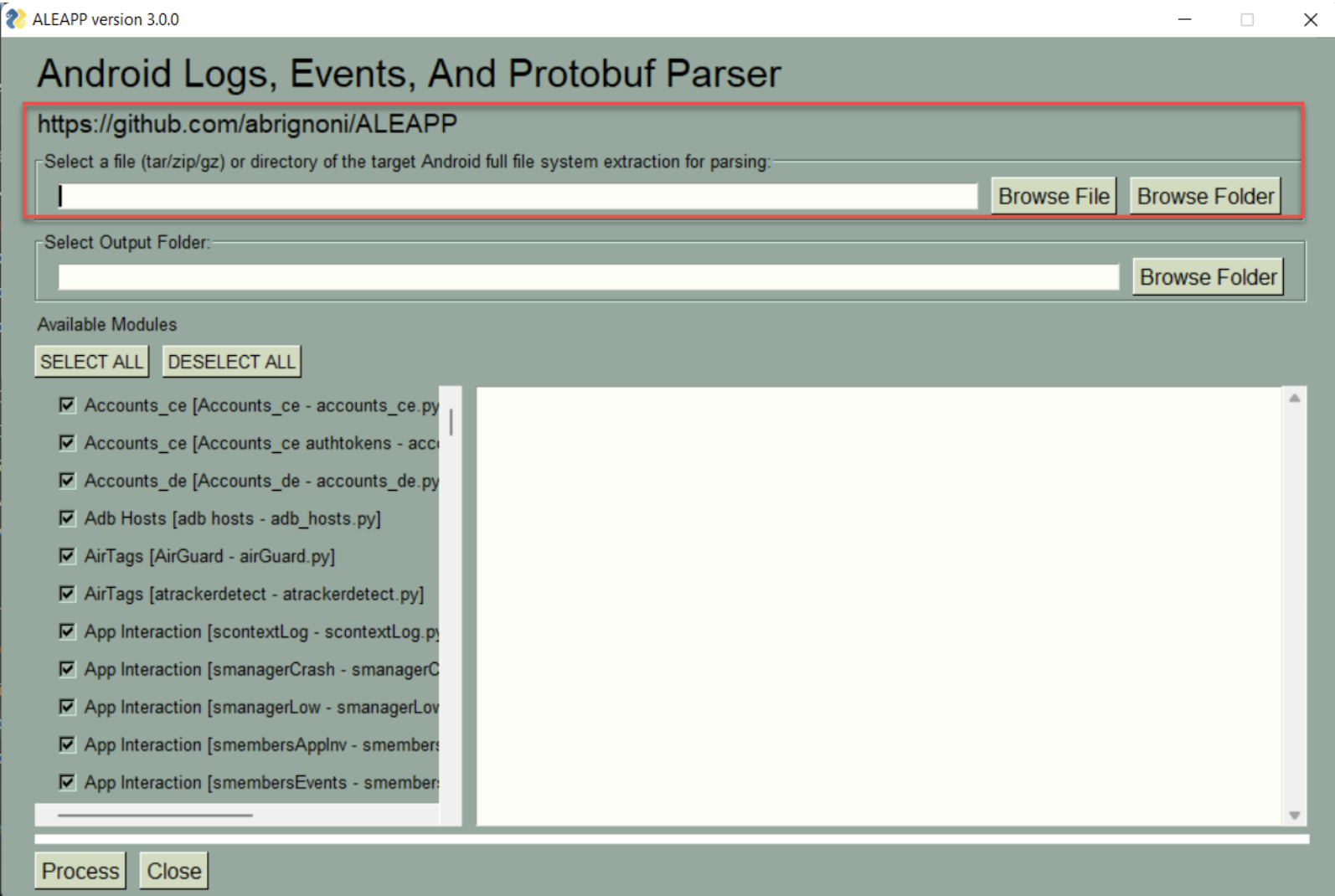Click DESELECT ALL modules button
The height and width of the screenshot is (896, 1335).
[x=231, y=362]
